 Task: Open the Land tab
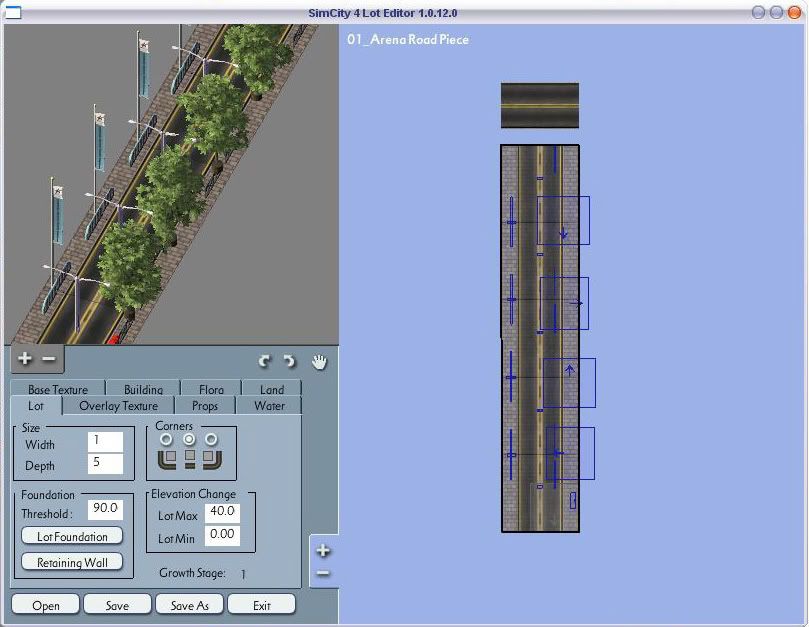pyautogui.click(x=271, y=389)
